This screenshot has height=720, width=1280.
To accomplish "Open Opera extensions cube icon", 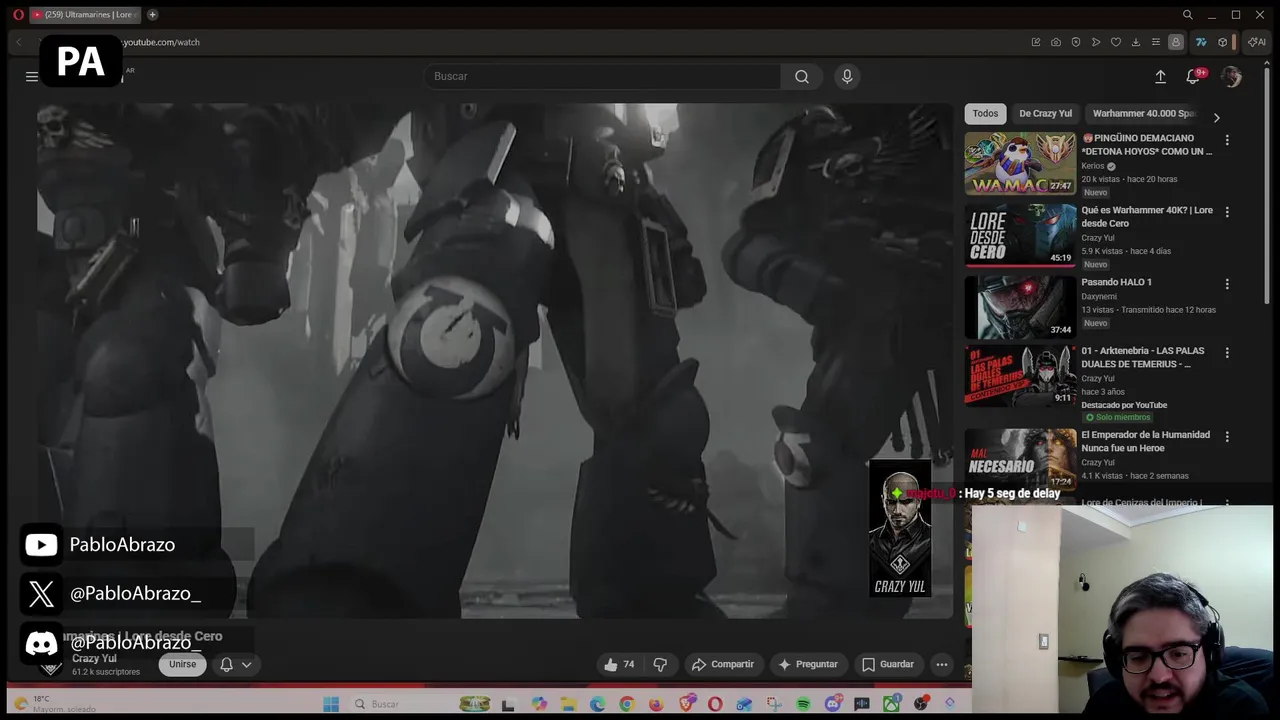I will tap(1222, 42).
